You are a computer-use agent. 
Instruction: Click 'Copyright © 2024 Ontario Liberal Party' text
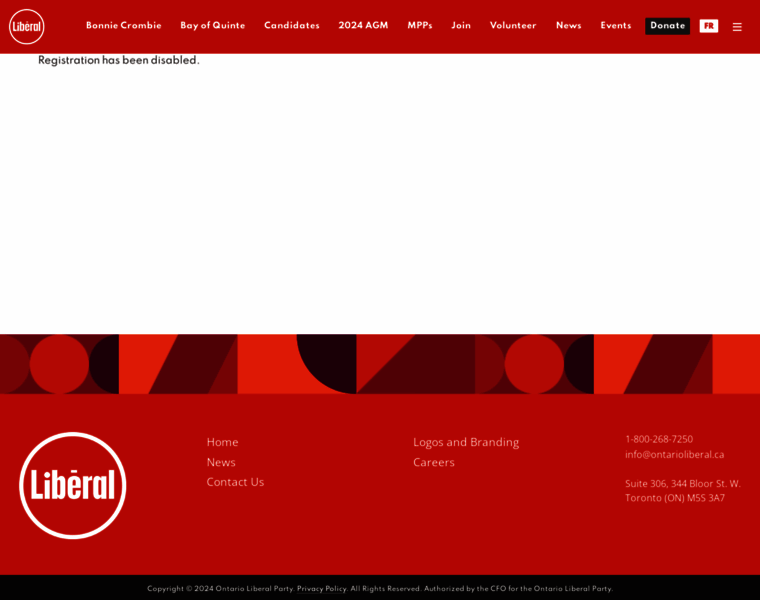click(x=221, y=588)
